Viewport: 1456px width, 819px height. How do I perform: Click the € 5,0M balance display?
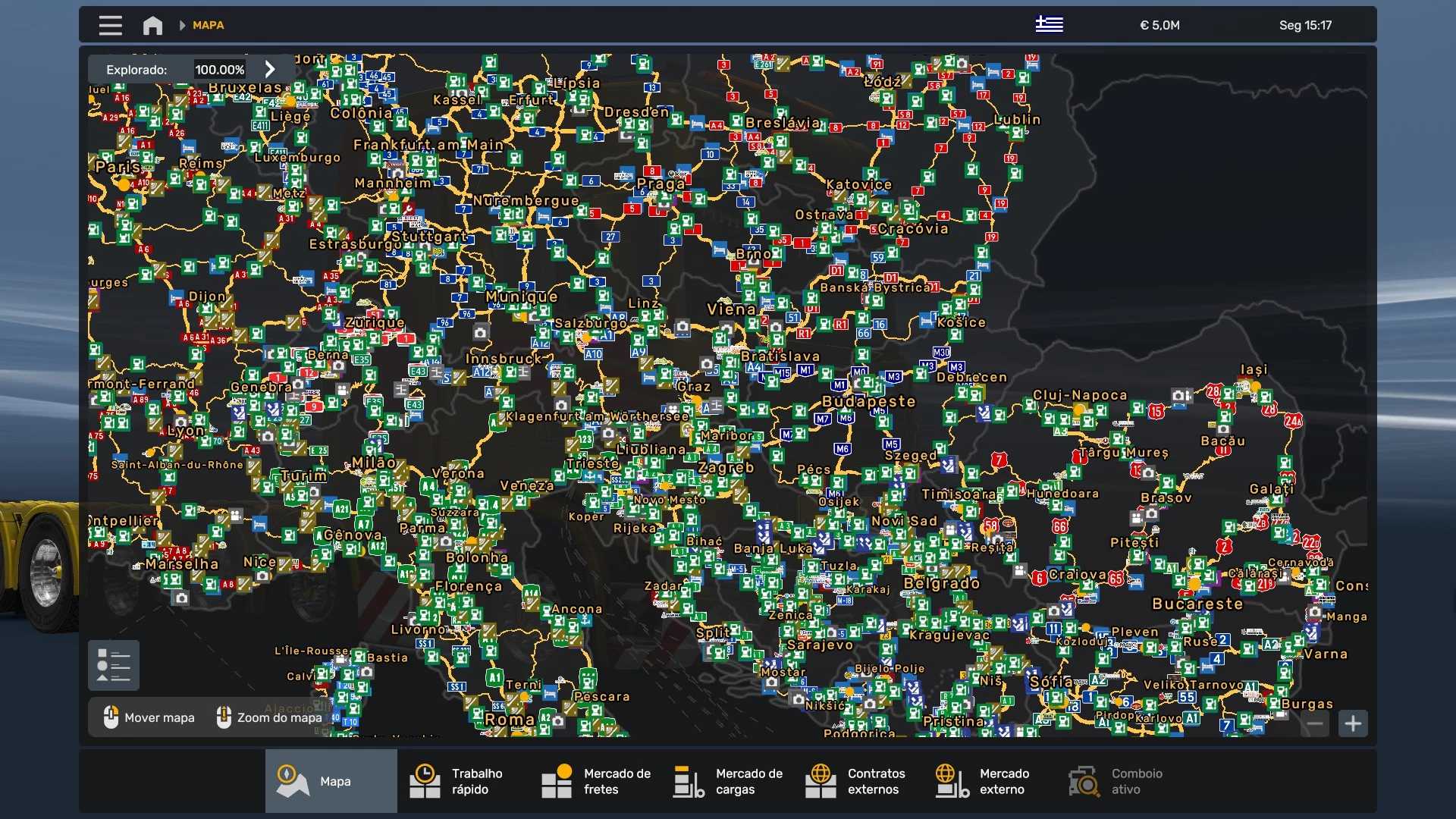coord(1159,25)
